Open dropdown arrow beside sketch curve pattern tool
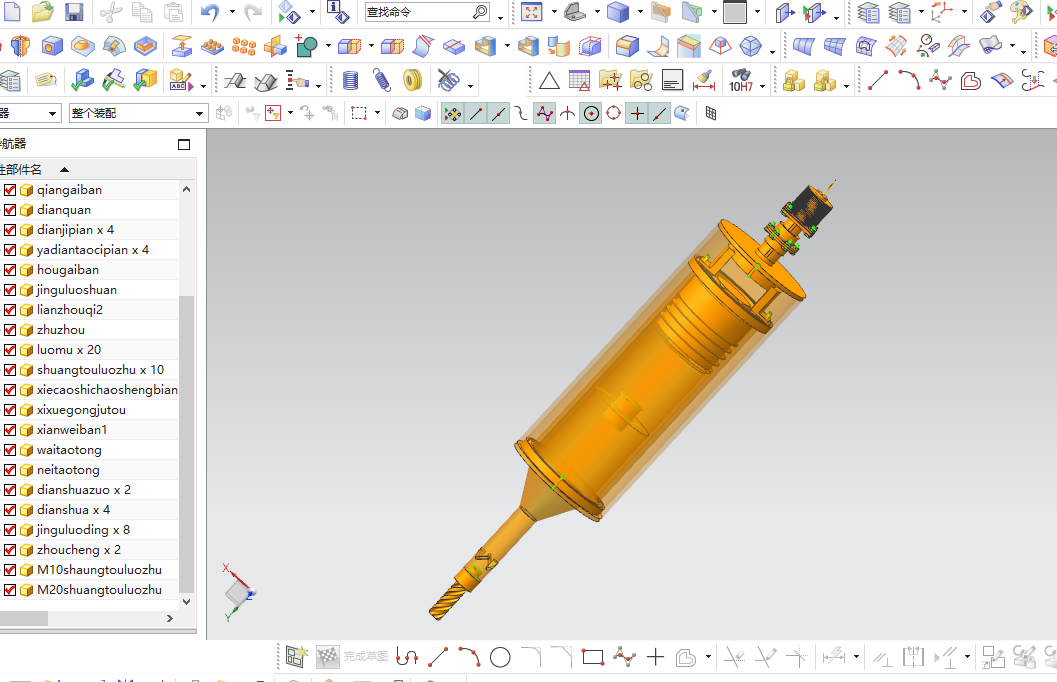 click(708, 656)
